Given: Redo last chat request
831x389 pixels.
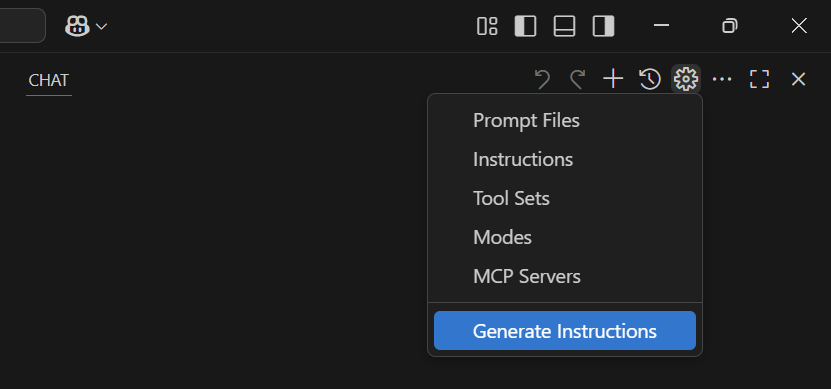Looking at the screenshot, I should click(x=577, y=79).
